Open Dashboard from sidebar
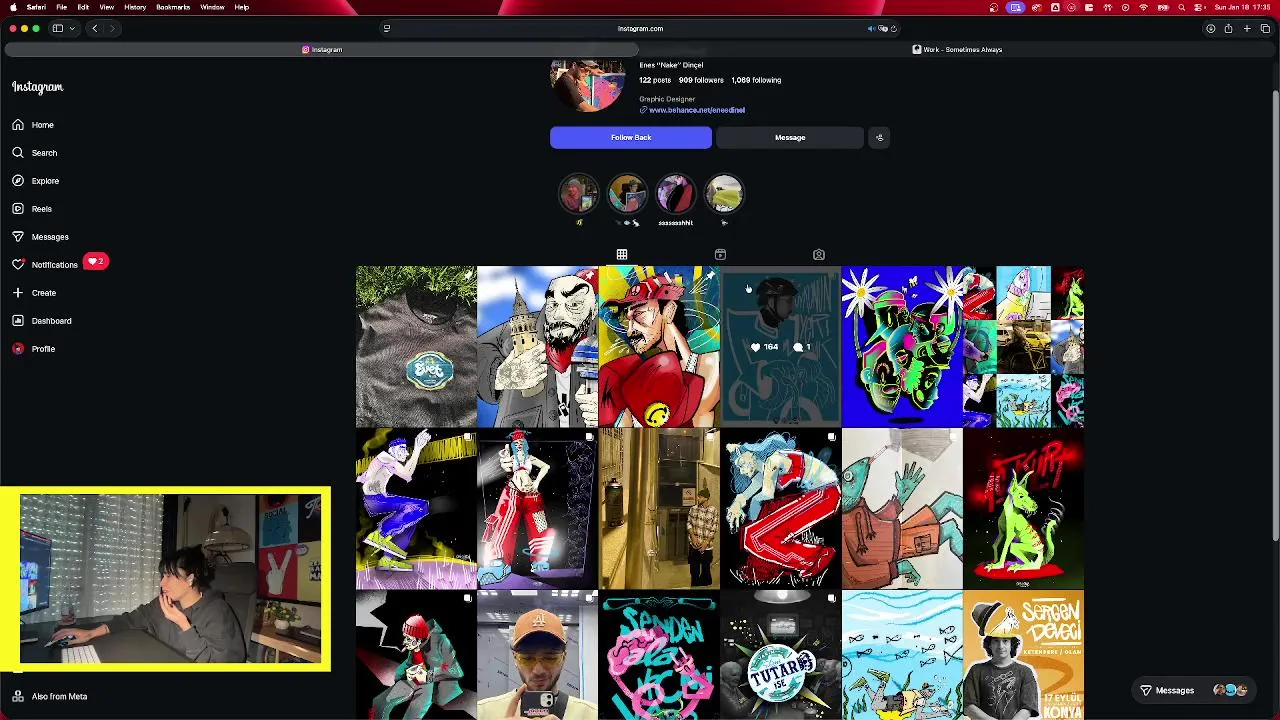 point(42,321)
